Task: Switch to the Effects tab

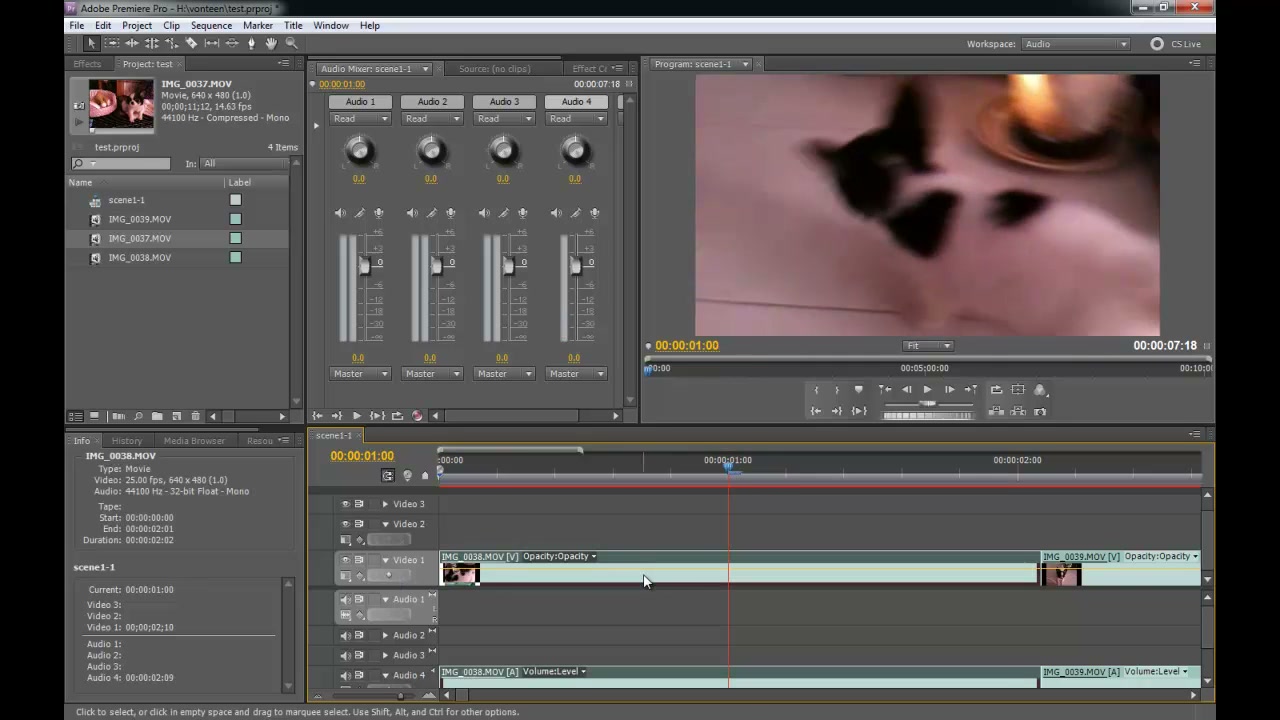Action: point(87,64)
